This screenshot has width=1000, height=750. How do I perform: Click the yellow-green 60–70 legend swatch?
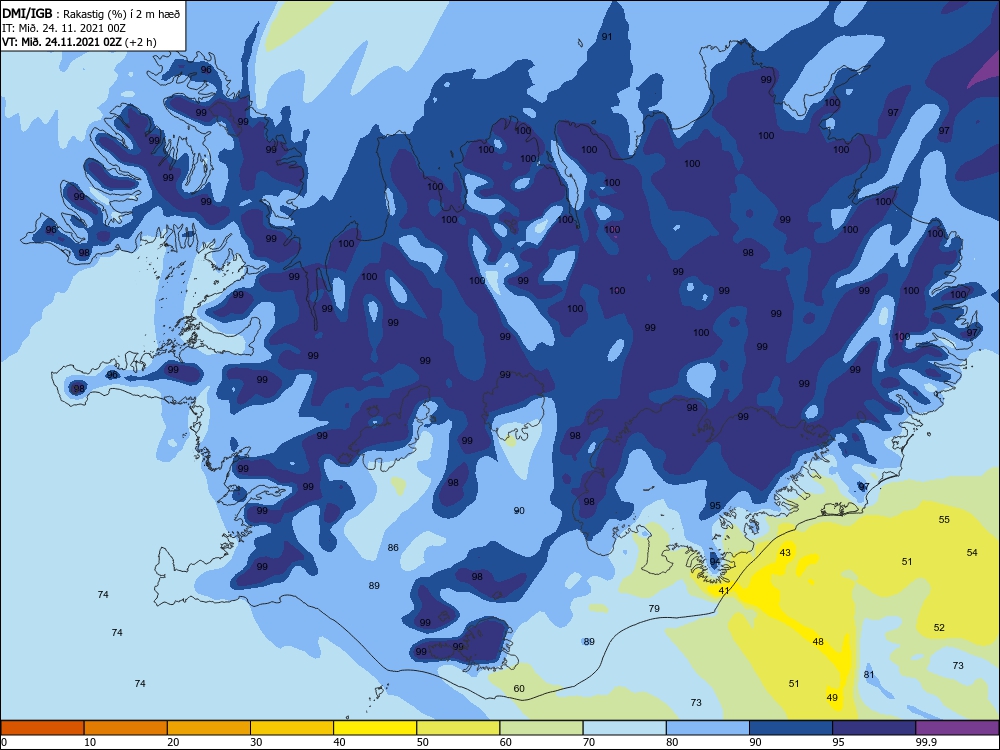541,728
